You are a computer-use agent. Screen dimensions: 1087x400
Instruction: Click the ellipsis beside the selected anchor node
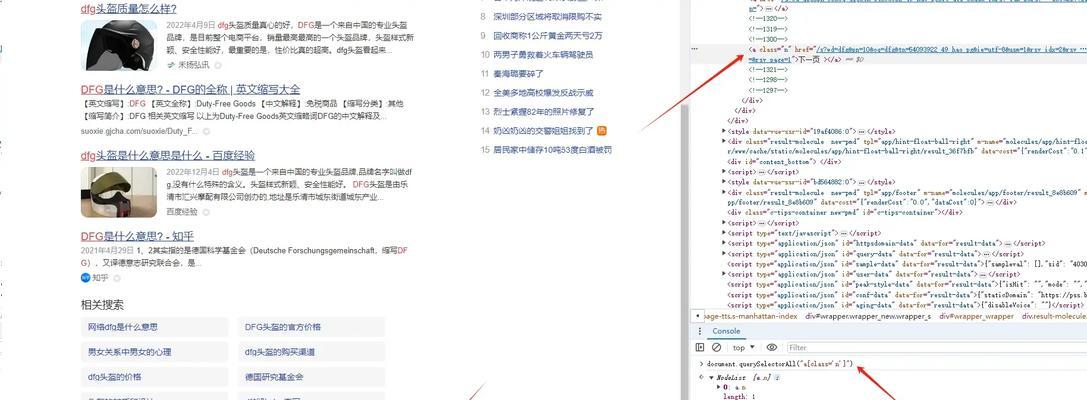695,50
